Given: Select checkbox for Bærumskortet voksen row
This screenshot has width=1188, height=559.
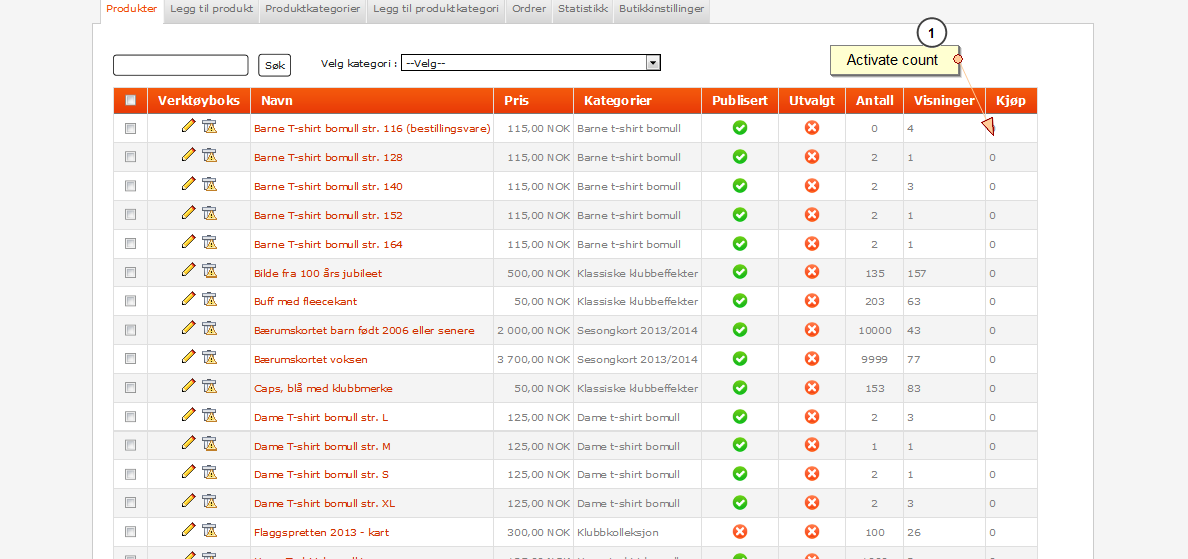Looking at the screenshot, I should pos(130,359).
